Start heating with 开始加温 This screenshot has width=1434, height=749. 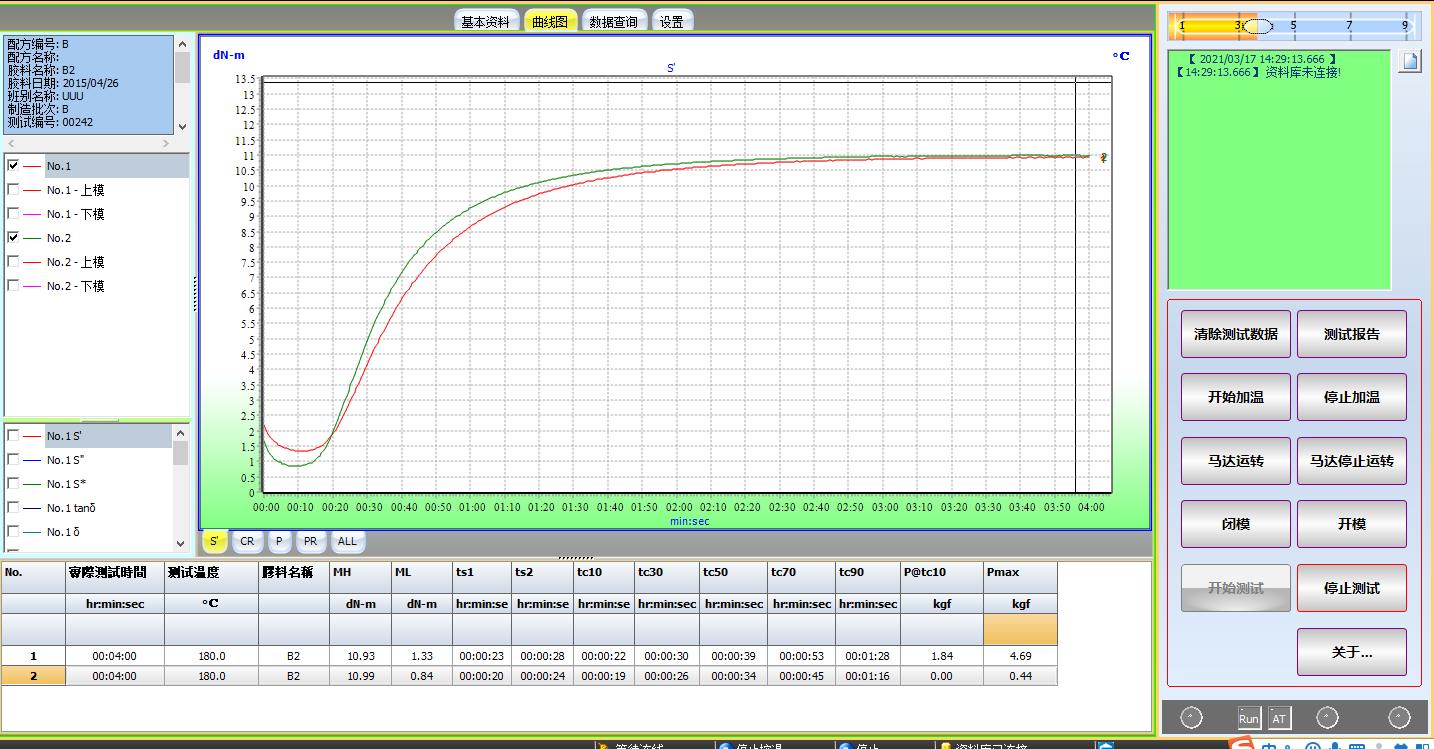coord(1236,397)
